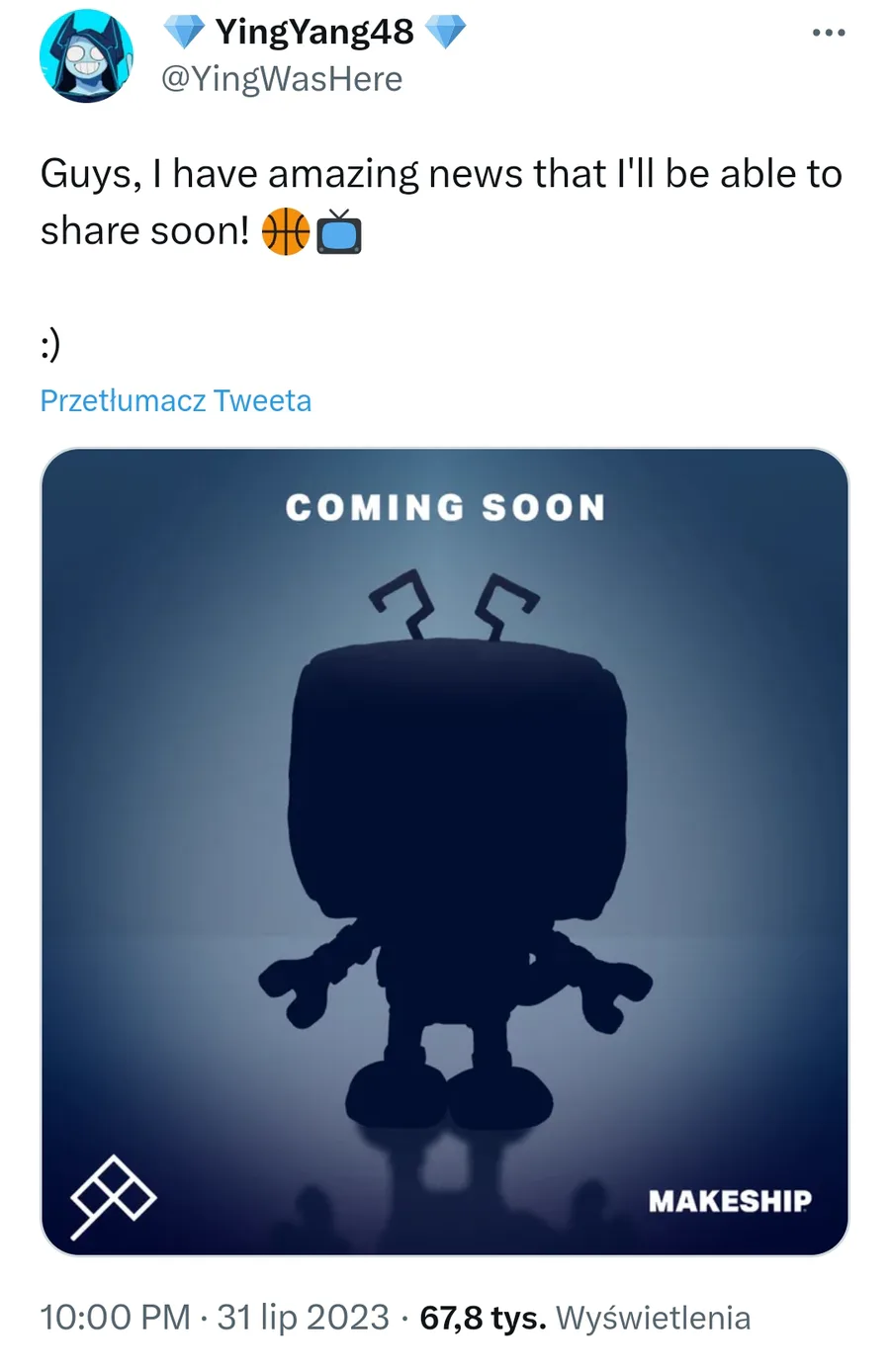Click the Makeship diamond logo icon
The image size is (890, 1372).
coord(112,1195)
